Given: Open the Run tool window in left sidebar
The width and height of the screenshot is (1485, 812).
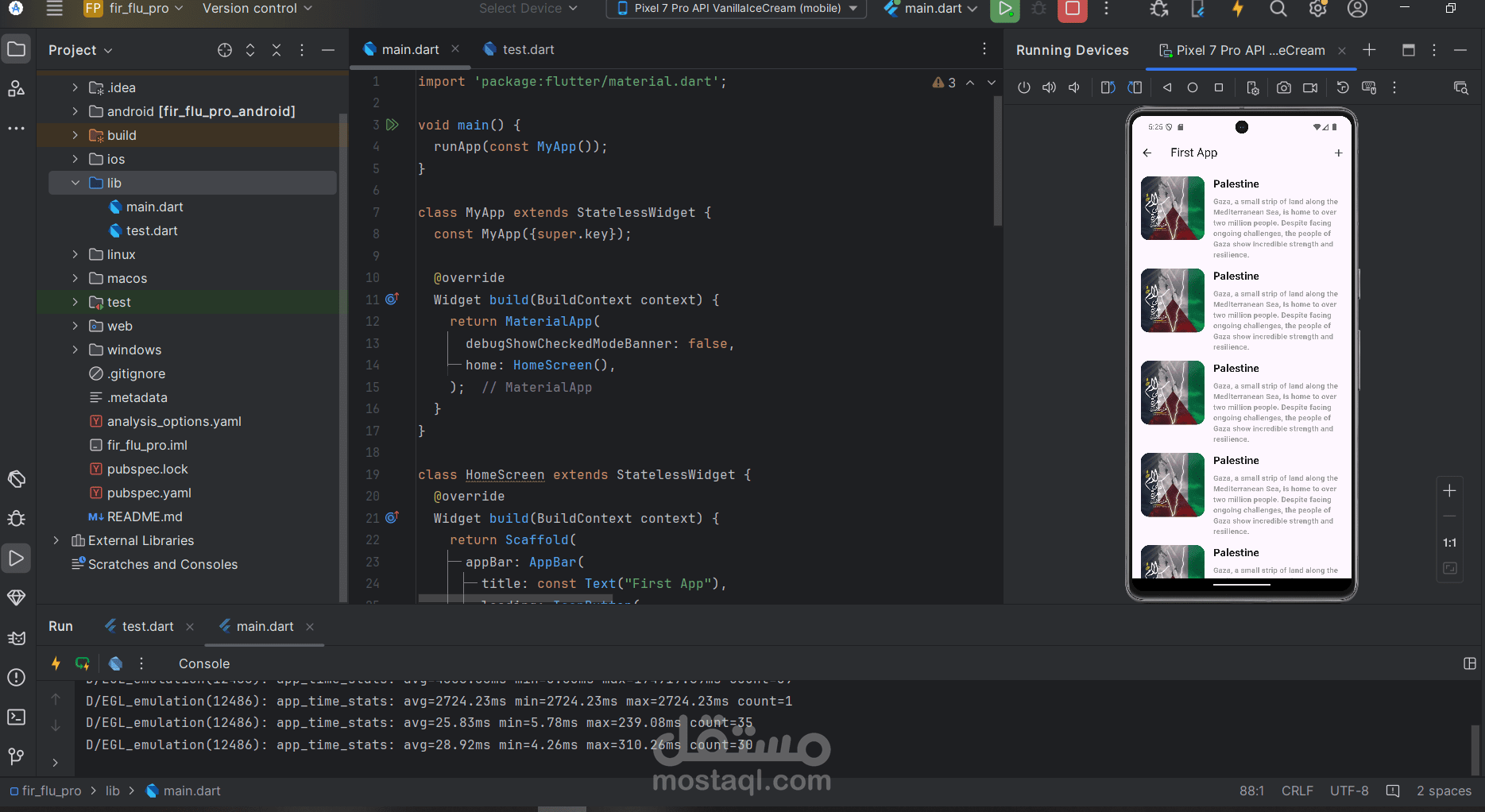Looking at the screenshot, I should [x=16, y=558].
